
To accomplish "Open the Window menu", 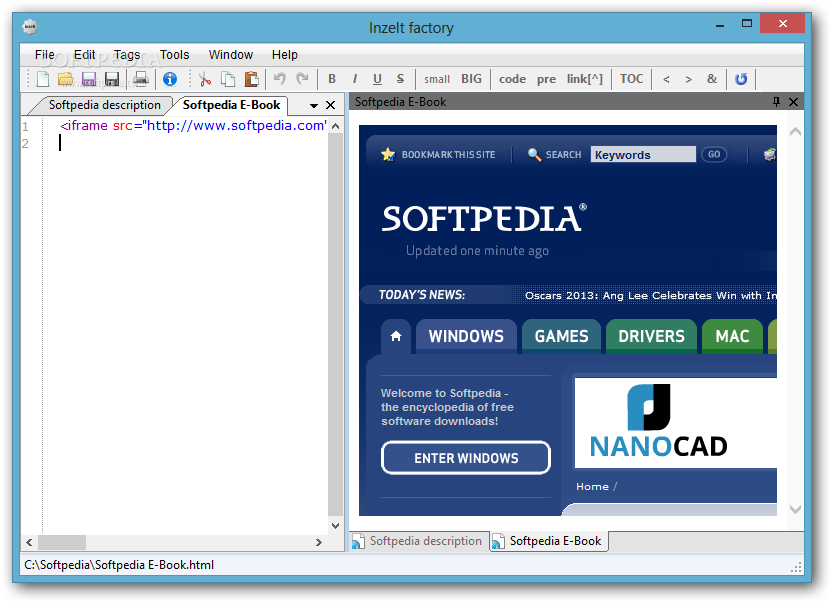I will pyautogui.click(x=231, y=55).
